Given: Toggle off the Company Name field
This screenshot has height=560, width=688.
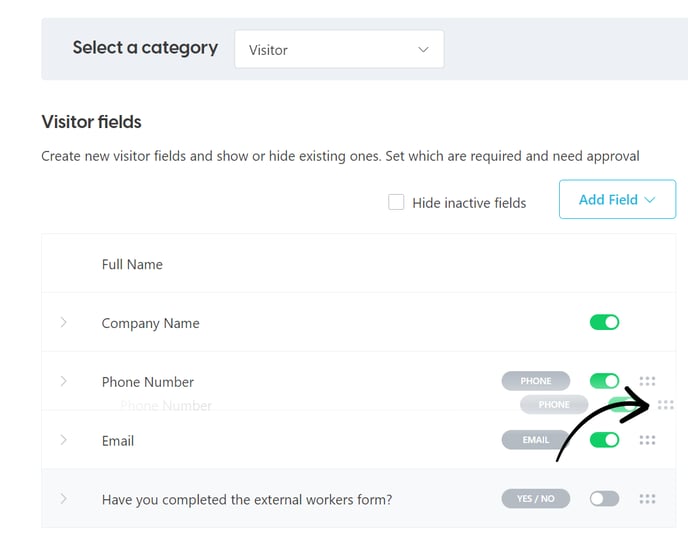Looking at the screenshot, I should [604, 322].
